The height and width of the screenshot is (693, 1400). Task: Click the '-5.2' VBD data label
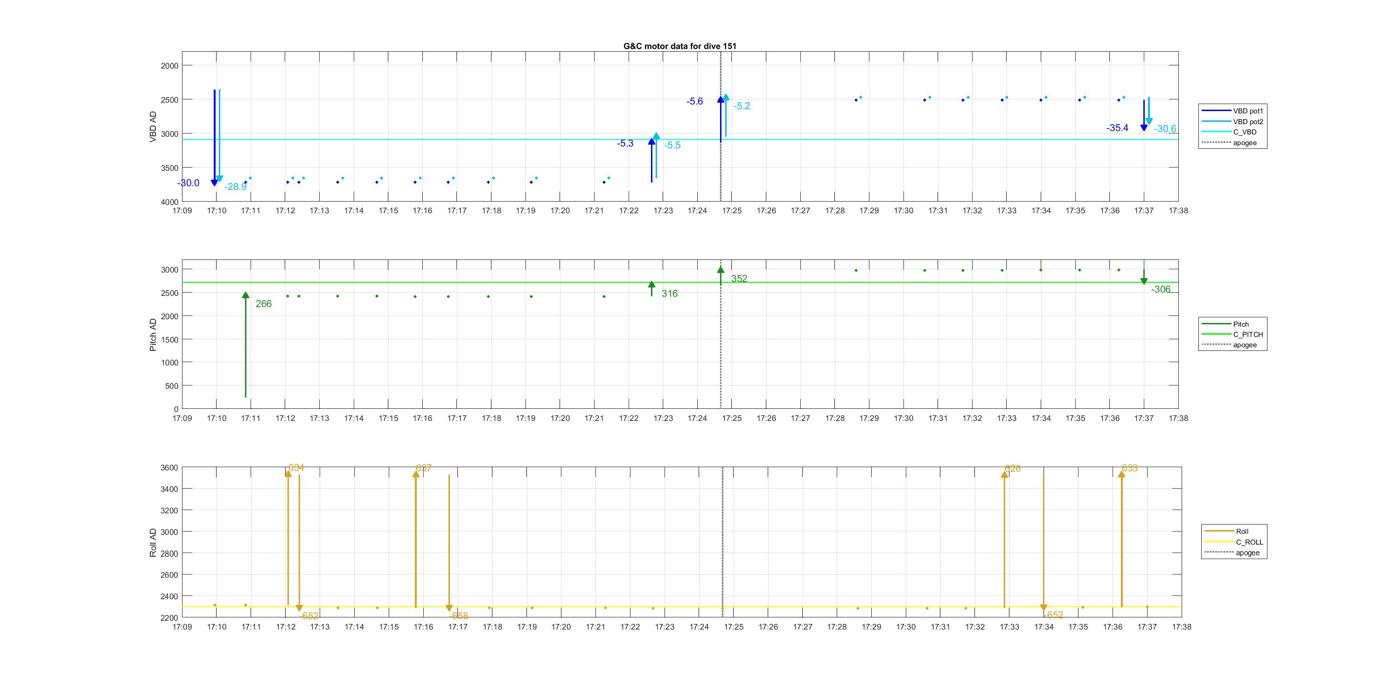point(741,106)
